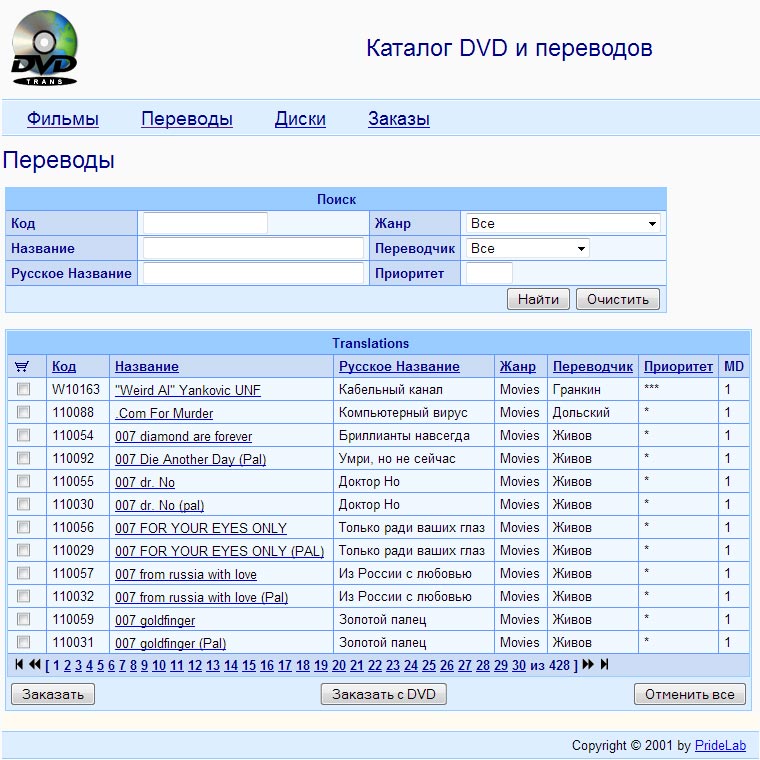Focus the Код search field
This screenshot has width=760, height=760.
point(205,223)
